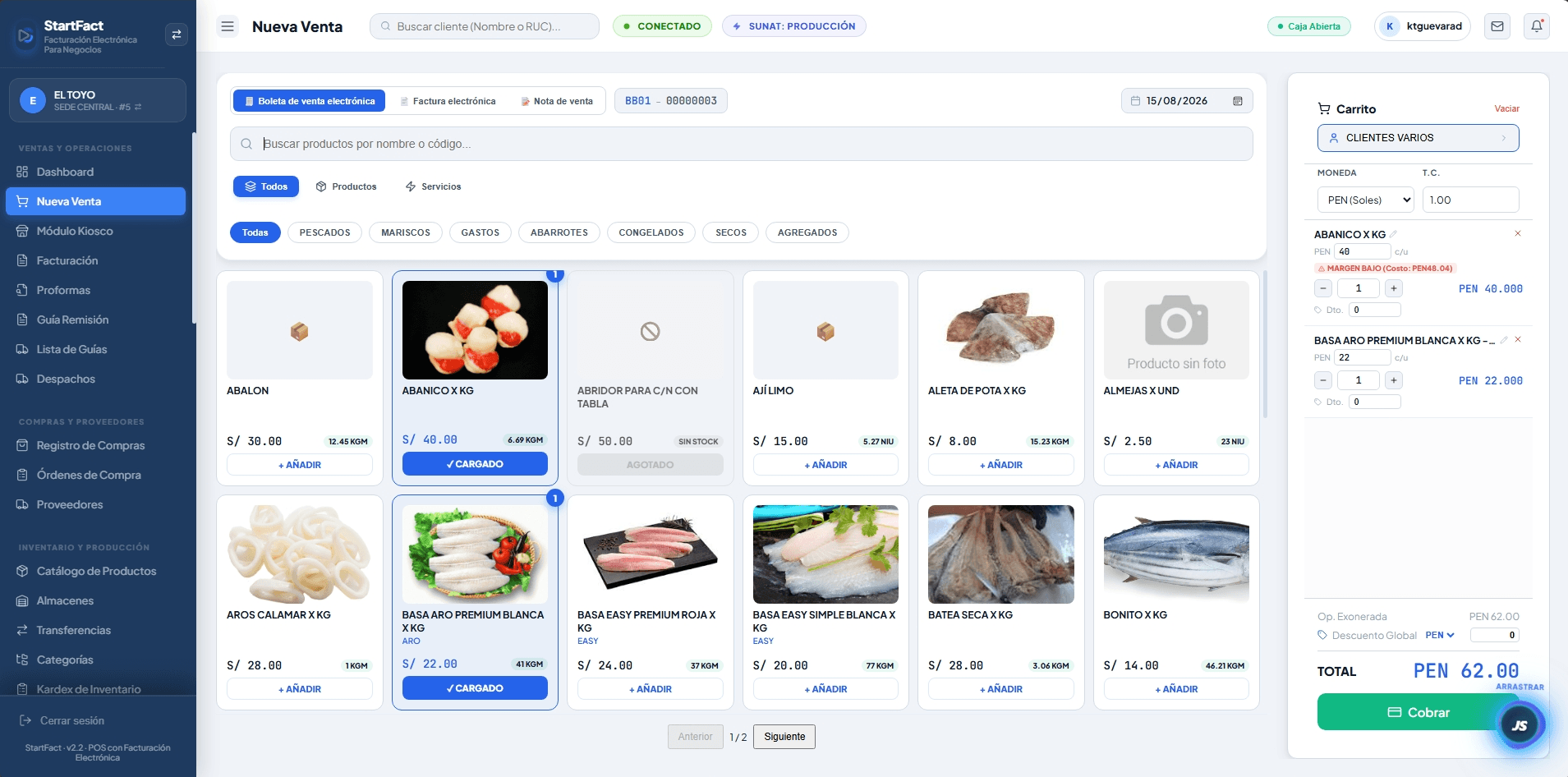Image resolution: width=1568 pixels, height=777 pixels.
Task: Open the Descuento Global PEN dropdown
Action: (x=1440, y=635)
